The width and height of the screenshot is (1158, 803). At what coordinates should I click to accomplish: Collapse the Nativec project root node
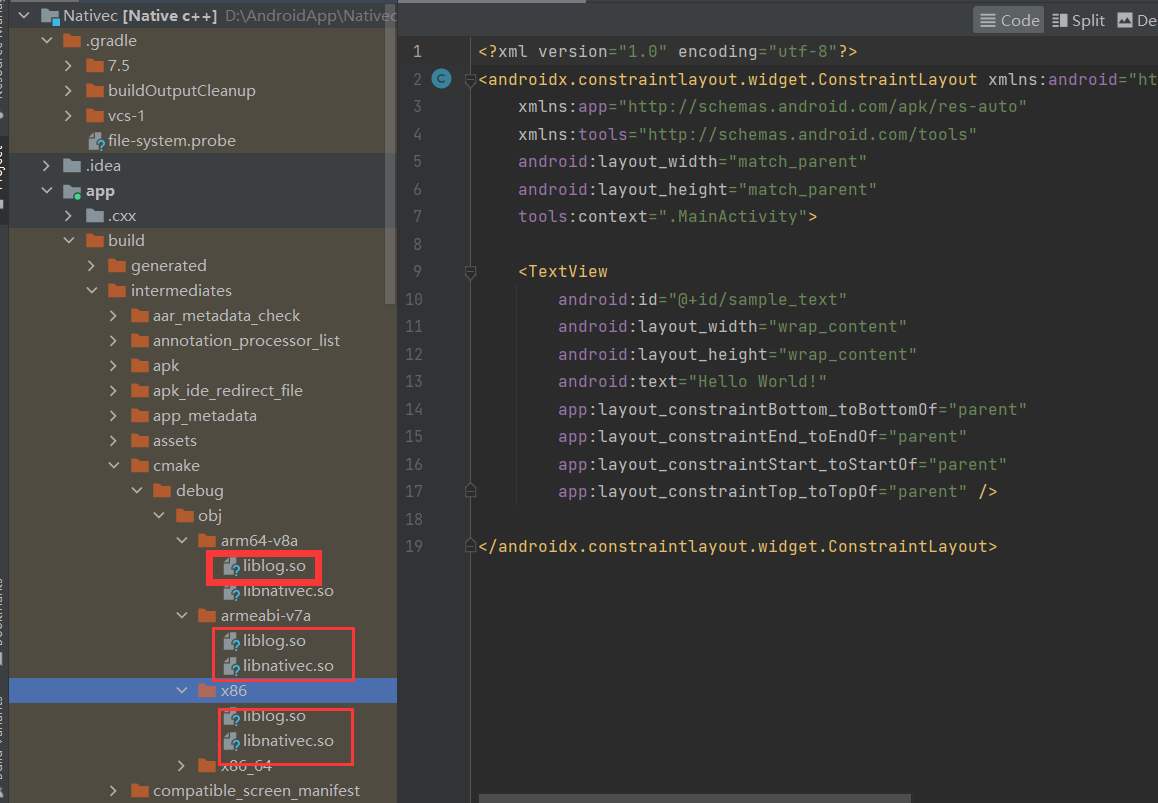24,16
